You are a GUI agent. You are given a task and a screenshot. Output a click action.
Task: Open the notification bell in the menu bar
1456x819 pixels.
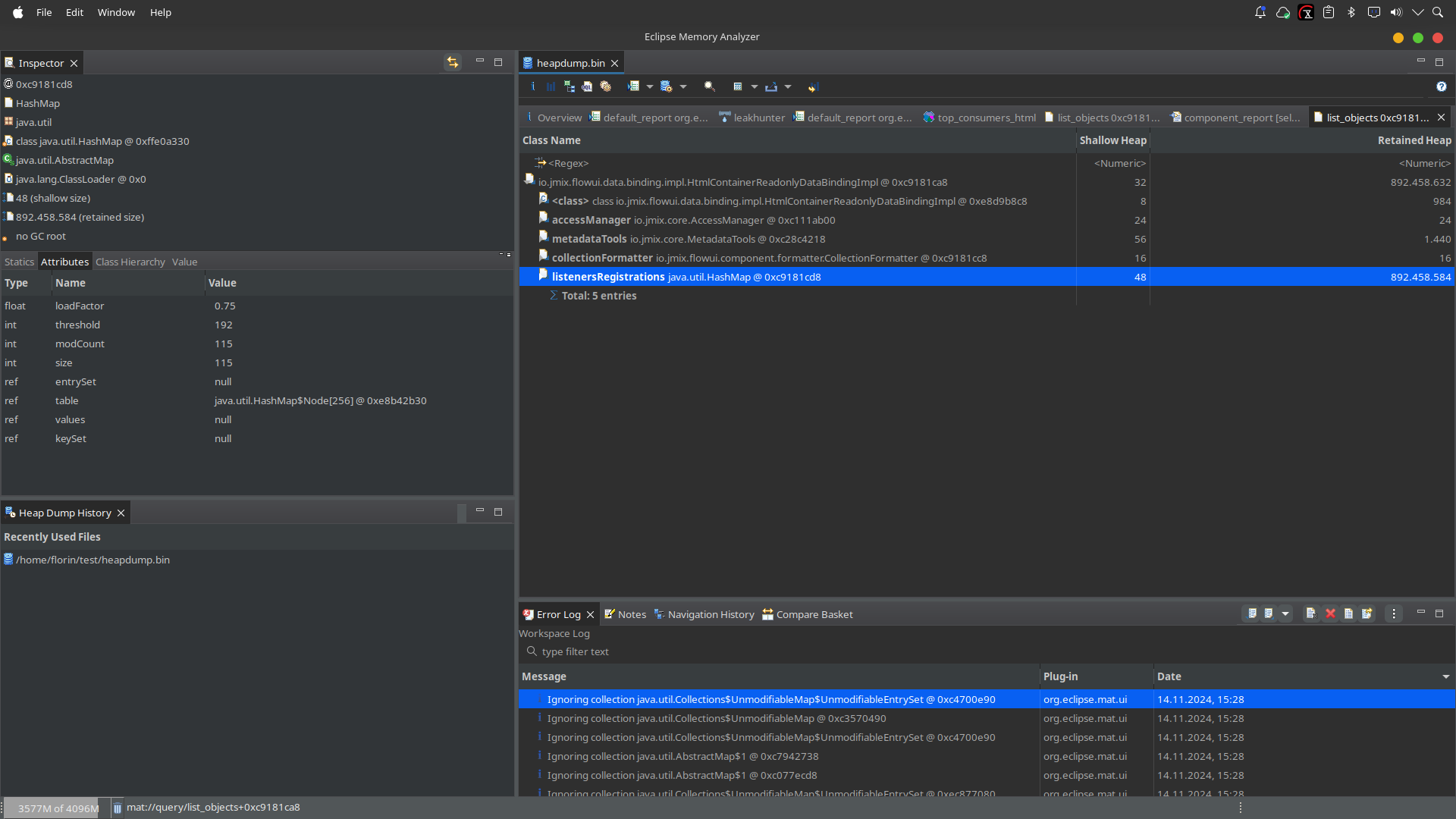(x=1260, y=12)
